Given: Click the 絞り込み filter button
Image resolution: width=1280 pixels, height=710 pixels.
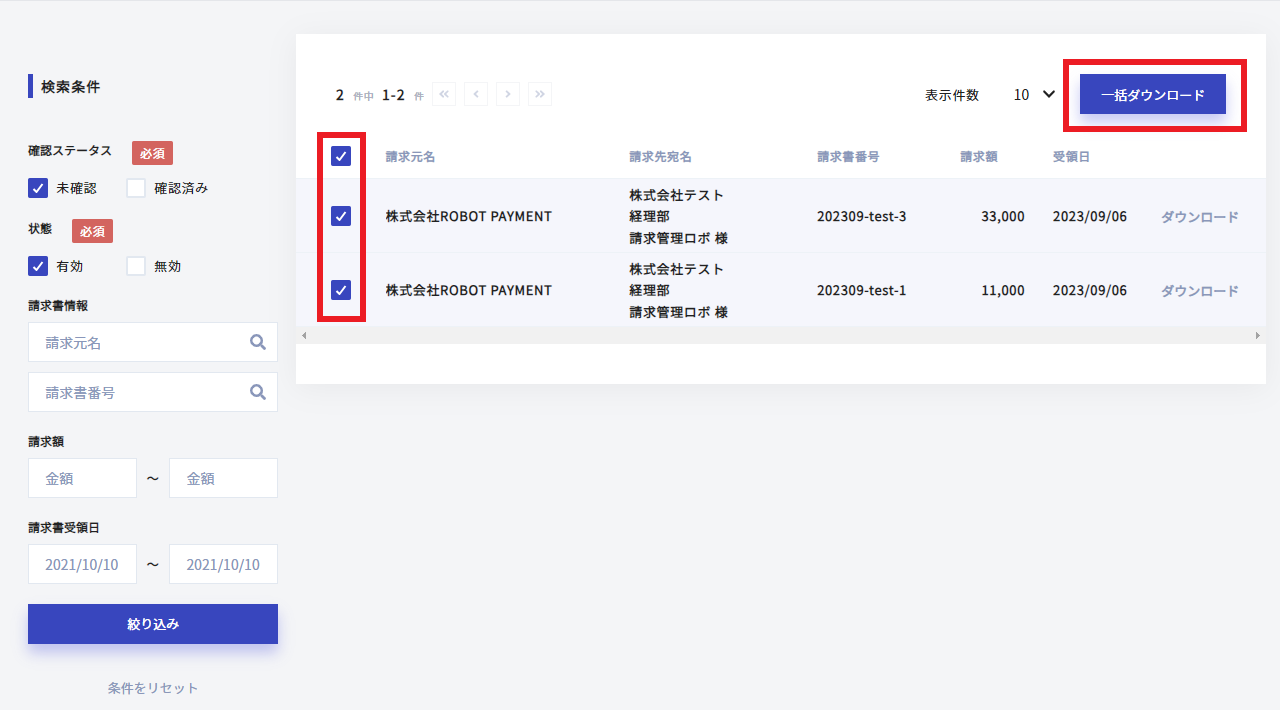Looking at the screenshot, I should click(x=153, y=624).
